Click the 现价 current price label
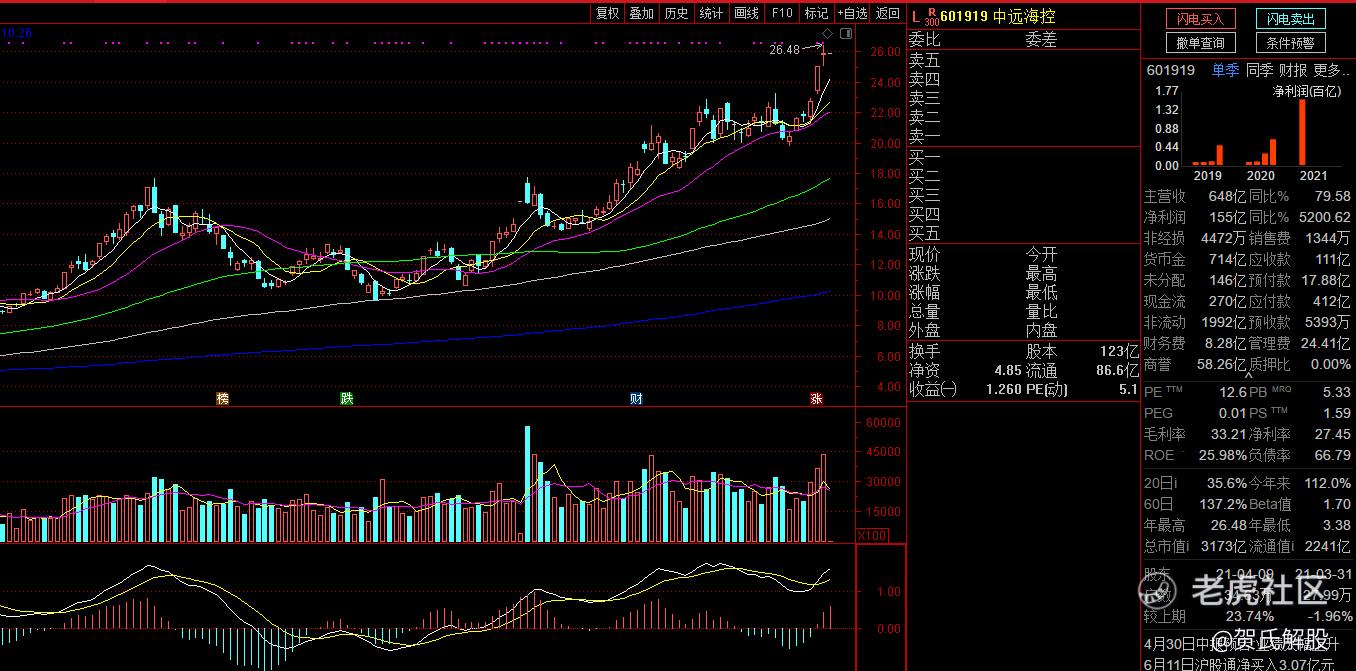 [924, 255]
